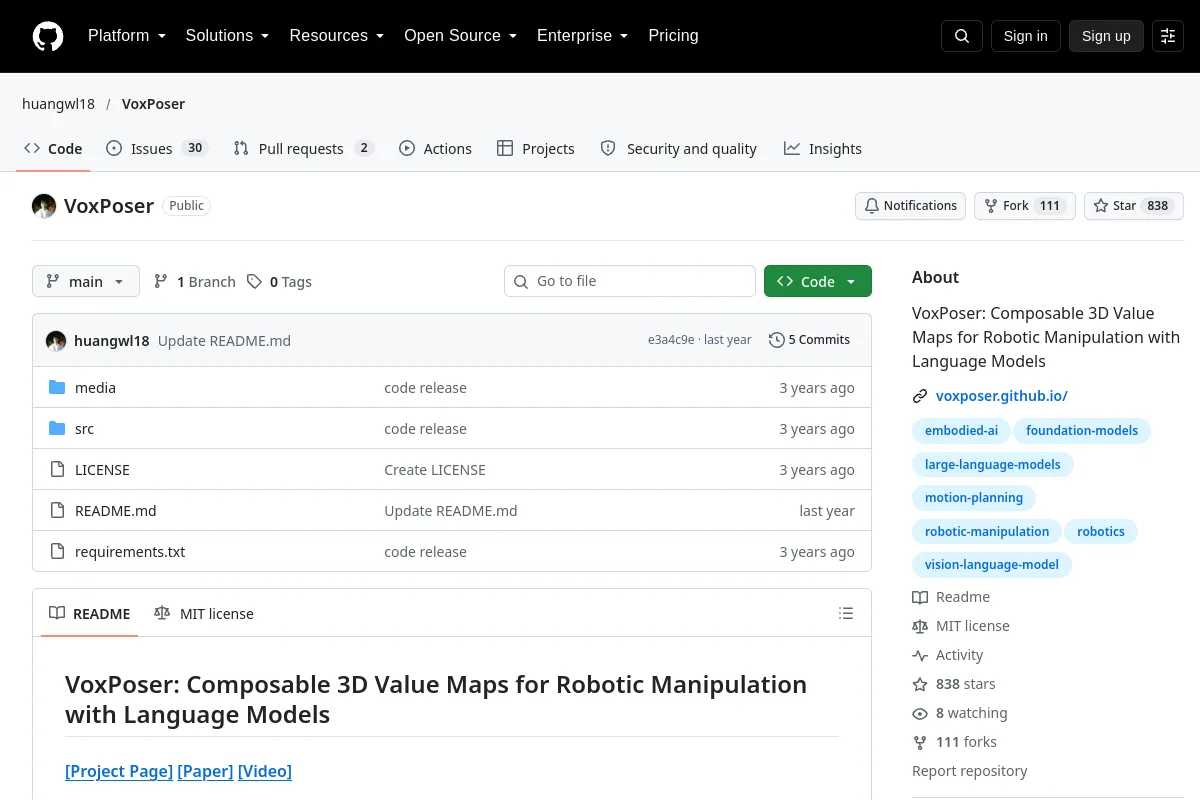Click the star icon next to 838 stars

click(x=920, y=685)
